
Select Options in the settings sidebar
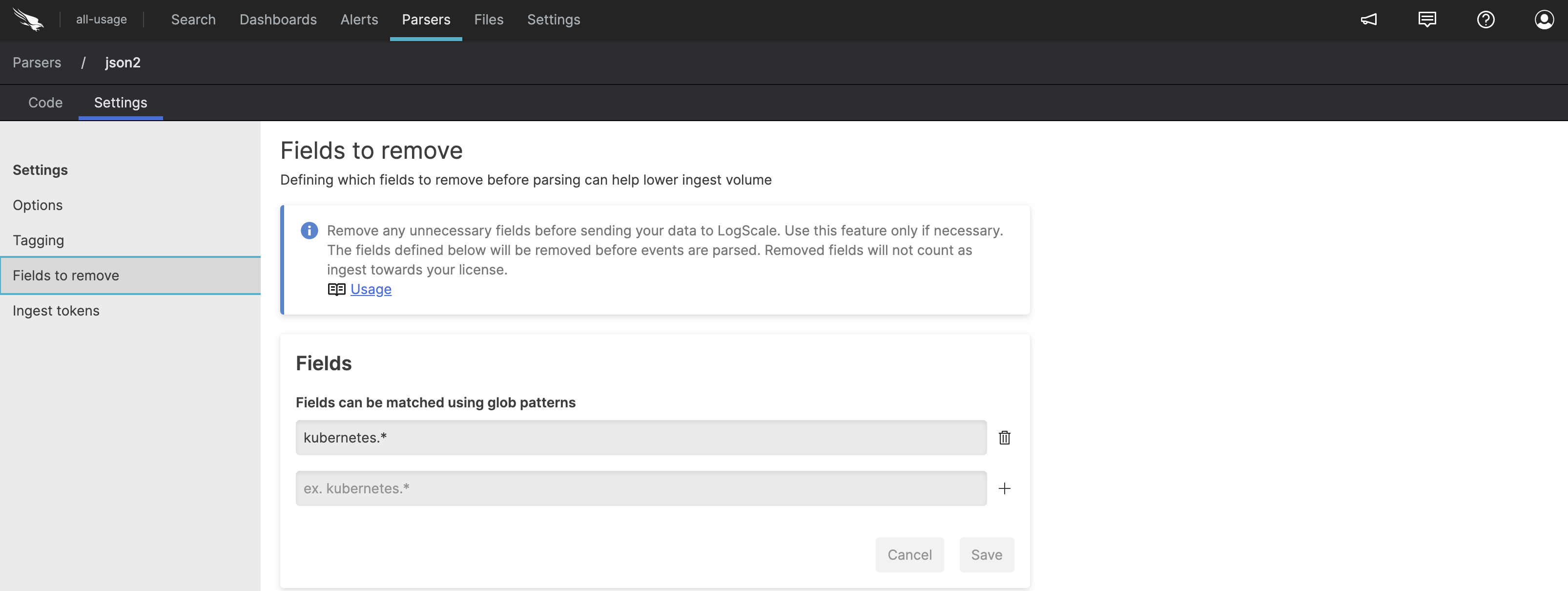[x=38, y=205]
